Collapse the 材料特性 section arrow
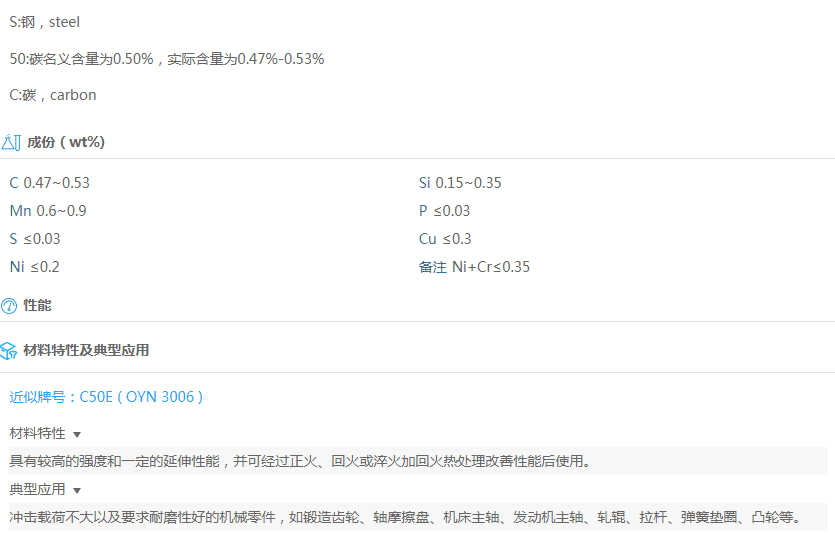835x537 pixels. [x=77, y=434]
